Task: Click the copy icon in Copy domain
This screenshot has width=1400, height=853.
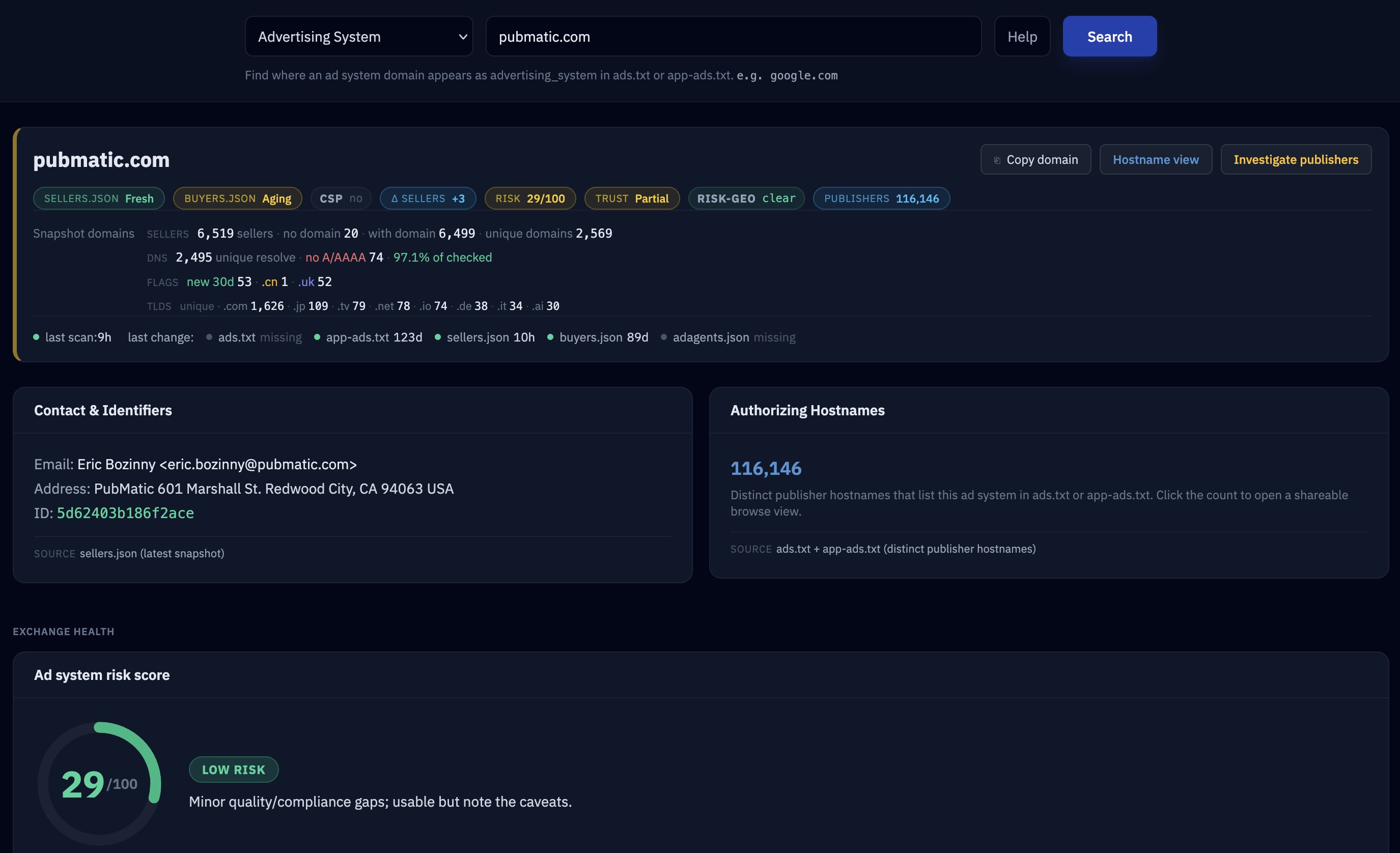Action: click(x=997, y=160)
